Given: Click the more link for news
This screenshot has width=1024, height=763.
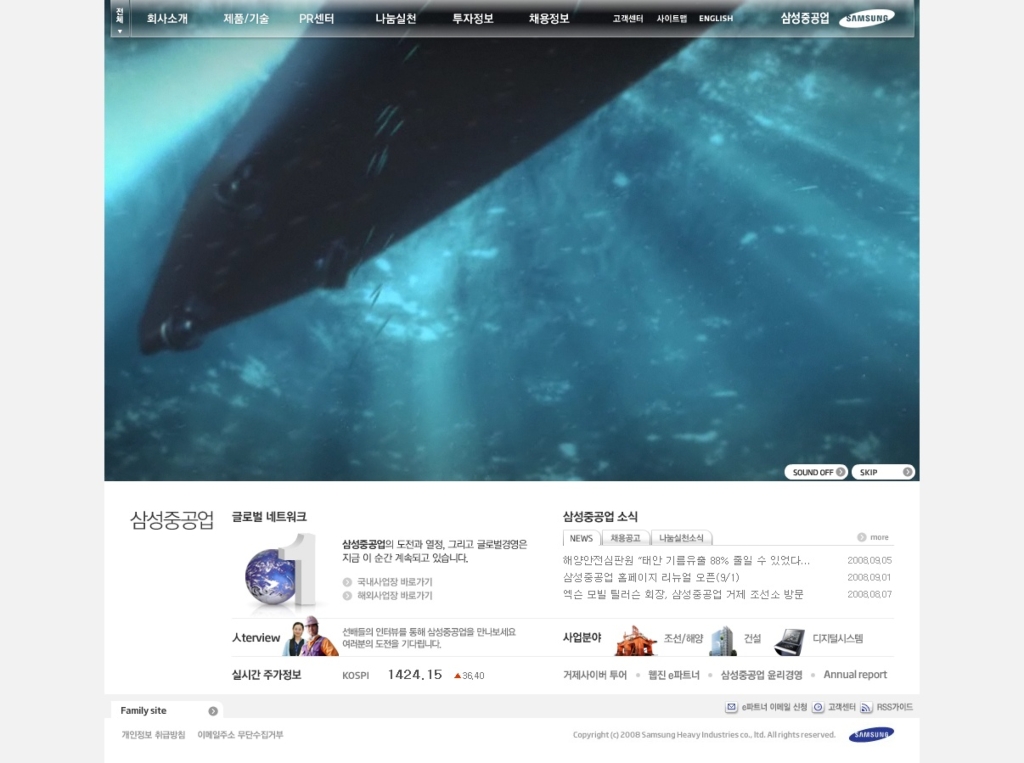Looking at the screenshot, I should (879, 537).
